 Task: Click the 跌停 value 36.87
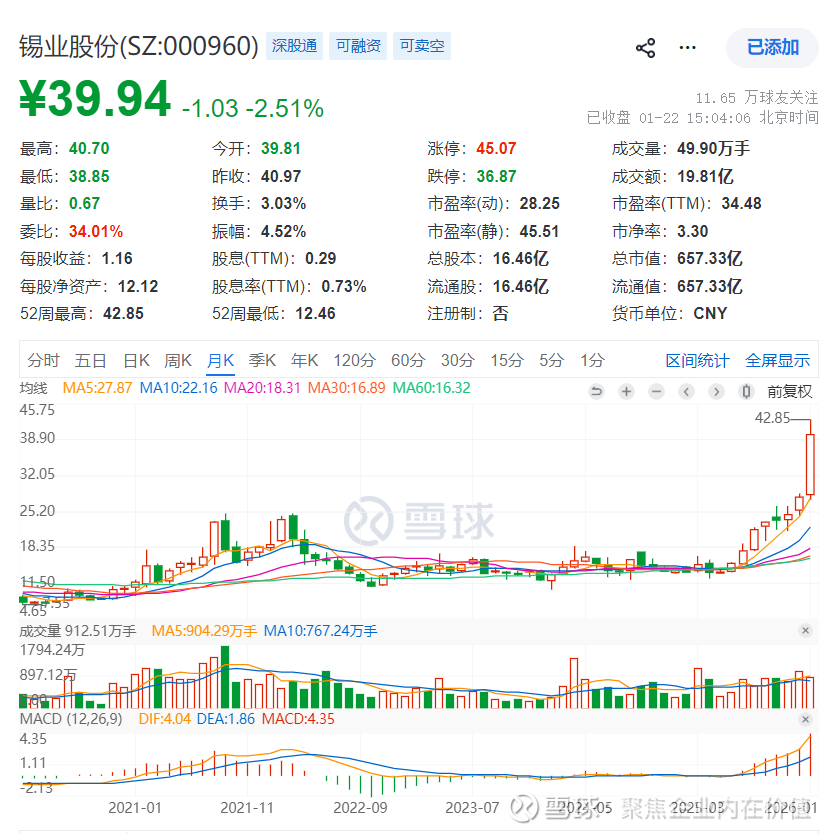point(496,177)
